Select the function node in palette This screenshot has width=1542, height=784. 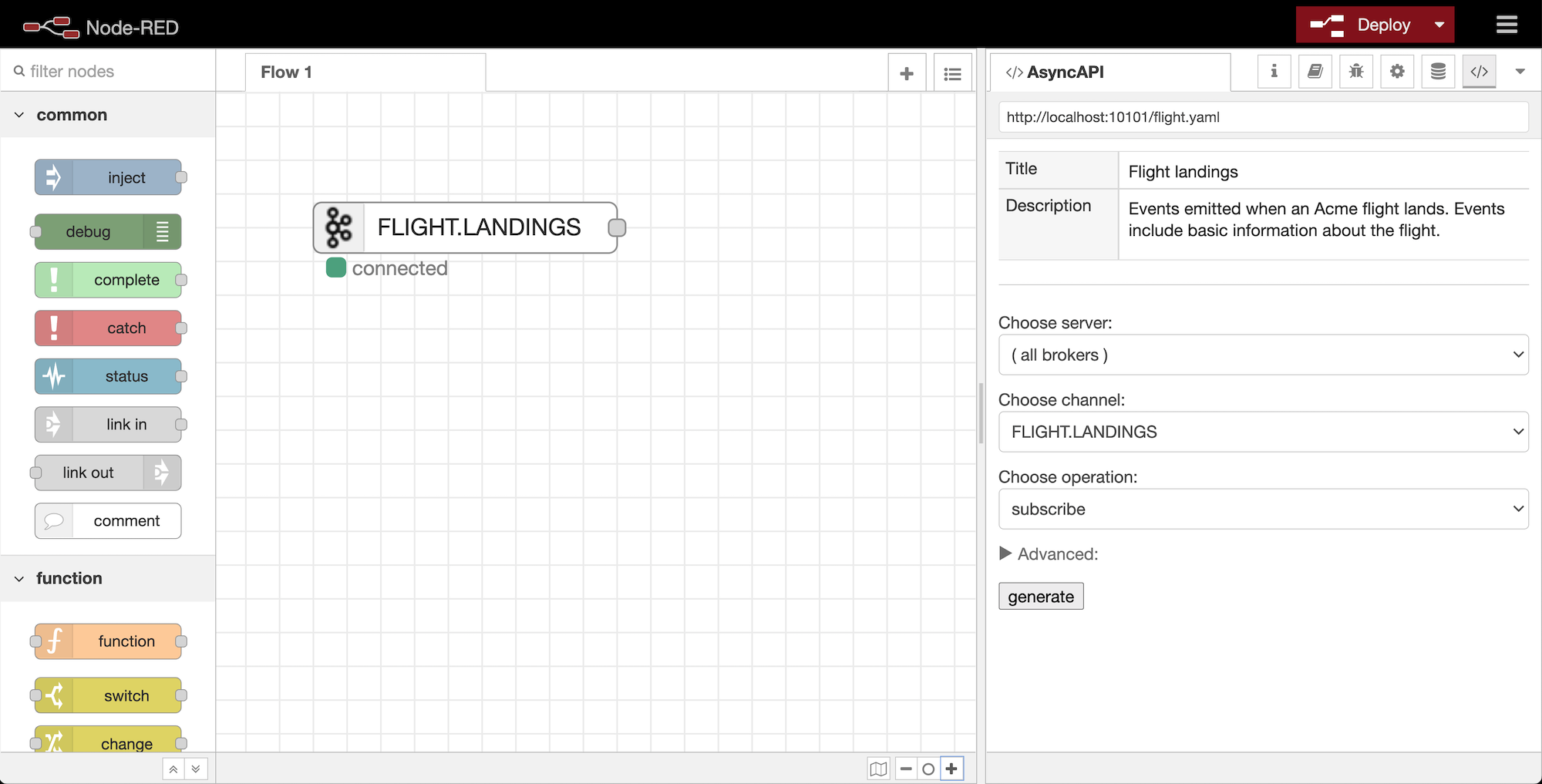(x=108, y=641)
